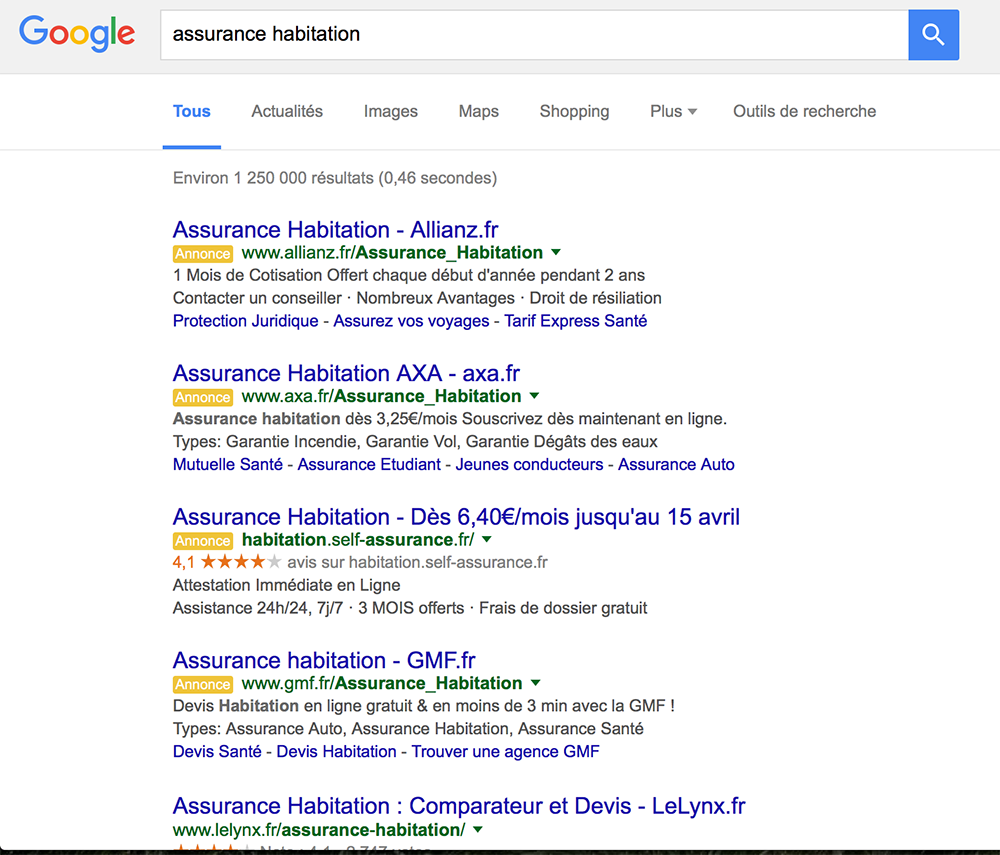Open the dropdown arrow beside axa.fr URL
This screenshot has height=855, width=1000.
coord(534,396)
